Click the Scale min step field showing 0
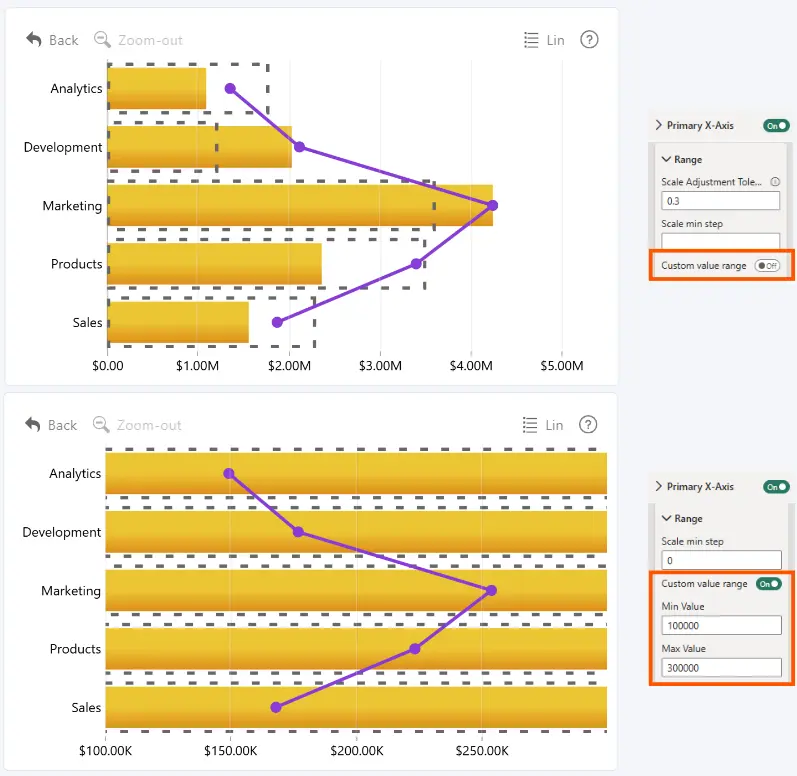The width and height of the screenshot is (797, 776). pos(721,560)
